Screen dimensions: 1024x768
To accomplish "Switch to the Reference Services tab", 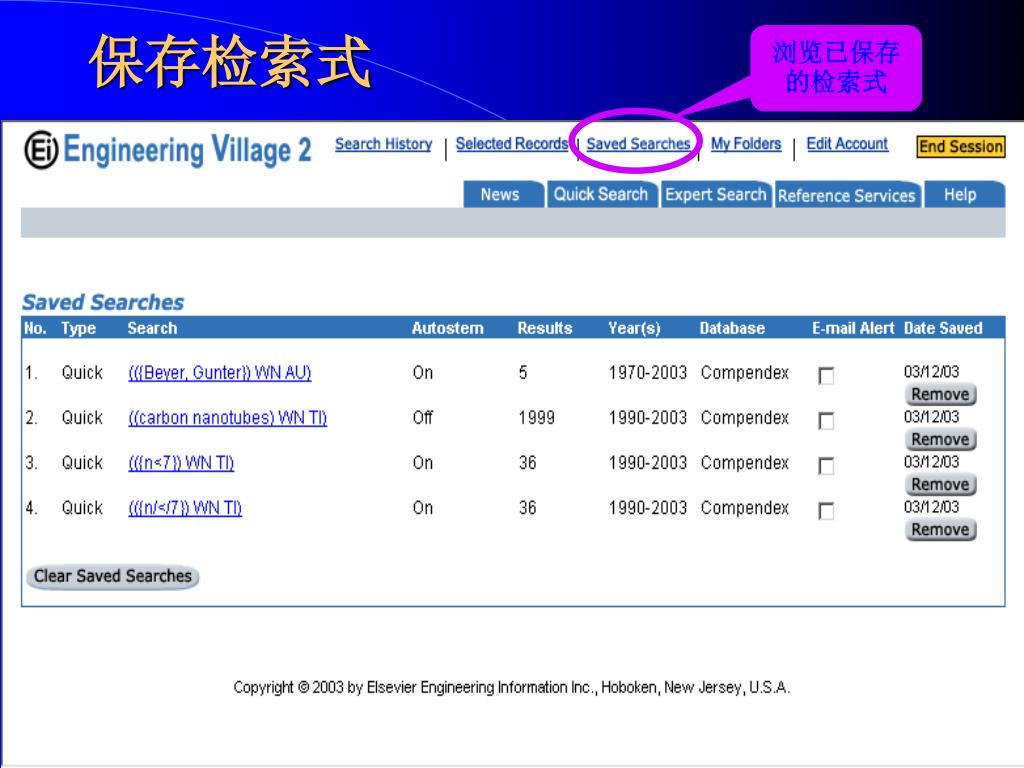I will click(x=848, y=195).
